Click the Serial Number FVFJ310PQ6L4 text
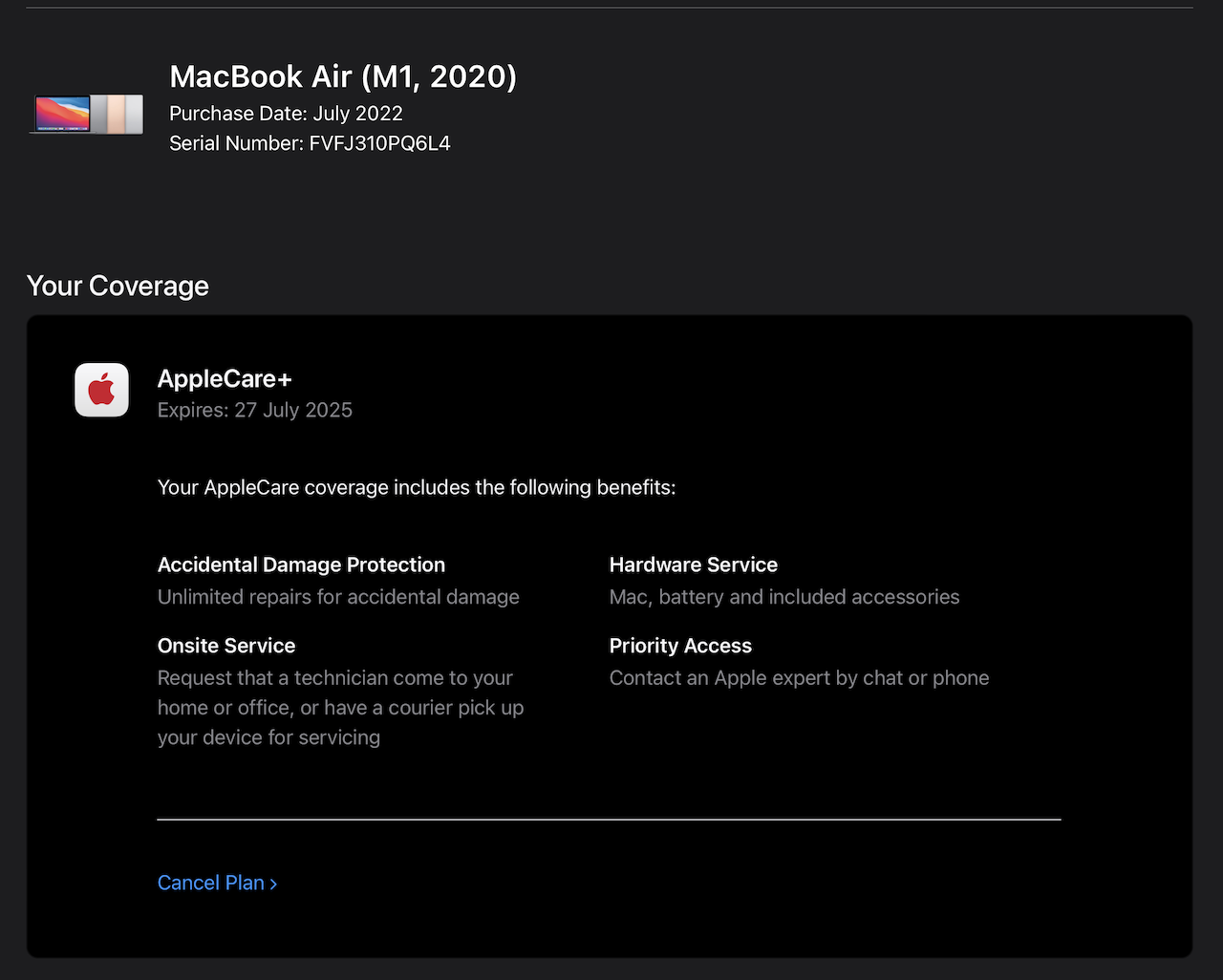Viewport: 1223px width, 980px height. pyautogui.click(x=310, y=143)
